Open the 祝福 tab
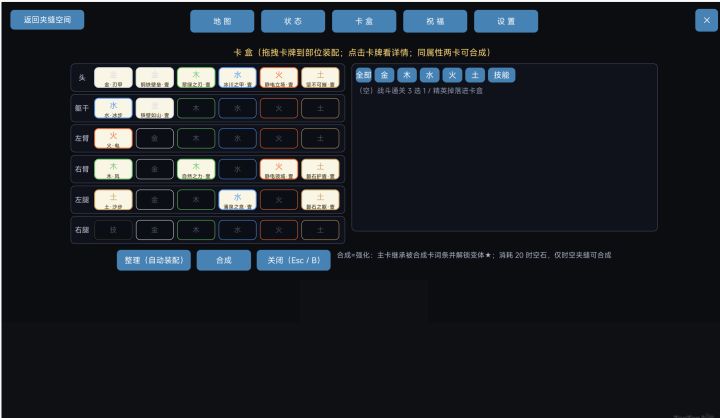 [435, 21]
